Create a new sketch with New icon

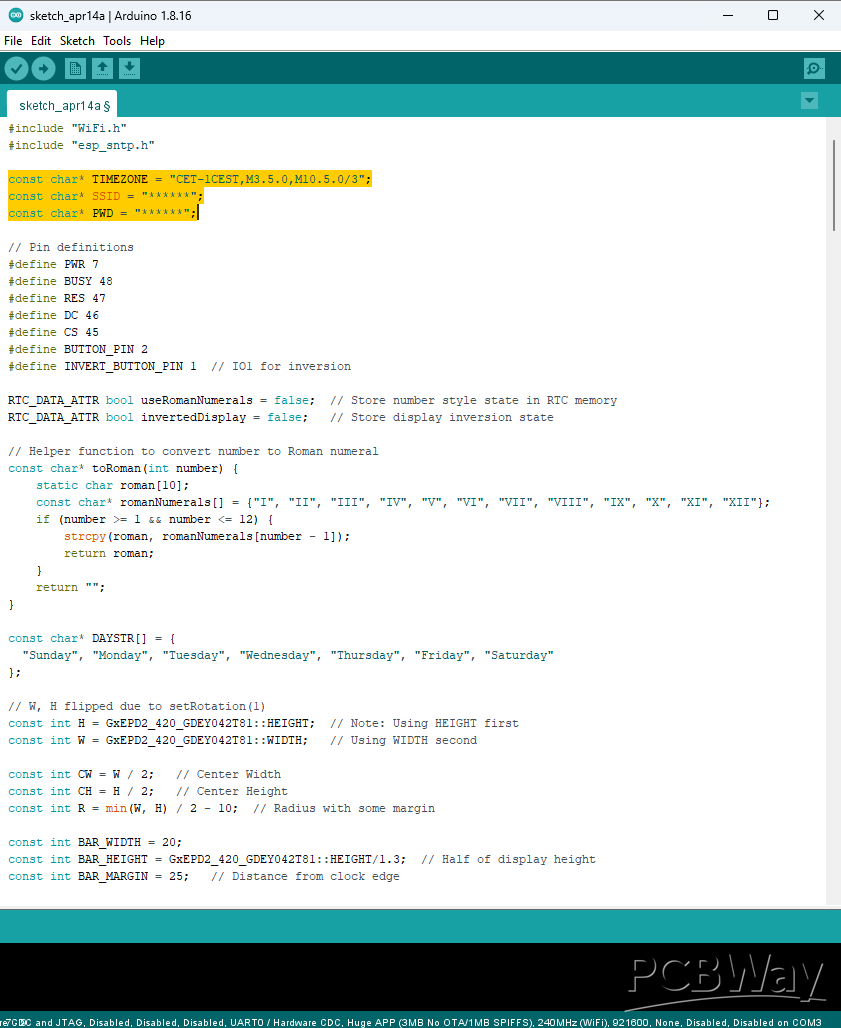[75, 68]
